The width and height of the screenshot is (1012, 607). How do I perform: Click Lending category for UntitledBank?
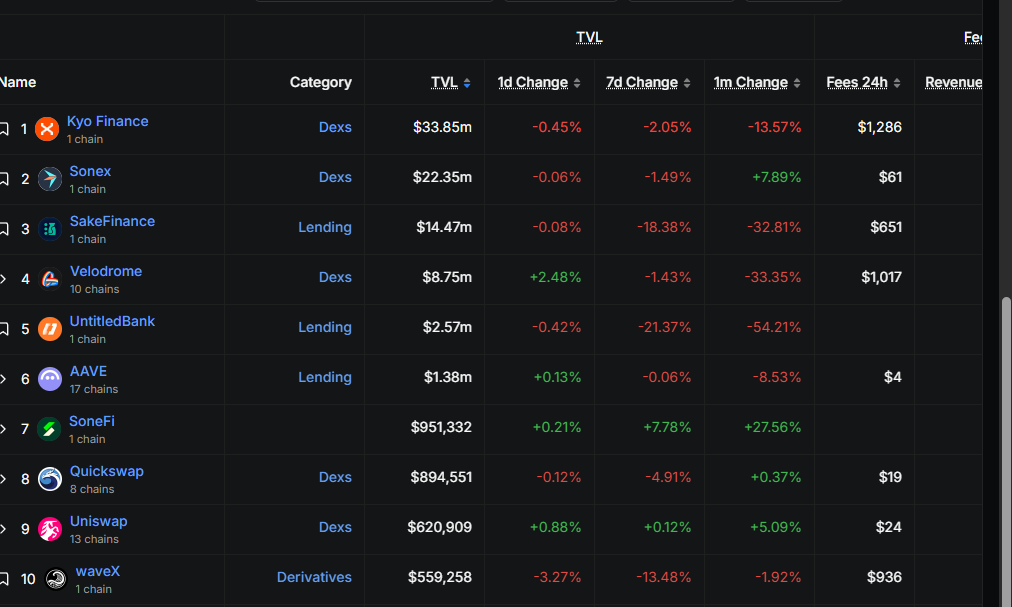tap(325, 327)
